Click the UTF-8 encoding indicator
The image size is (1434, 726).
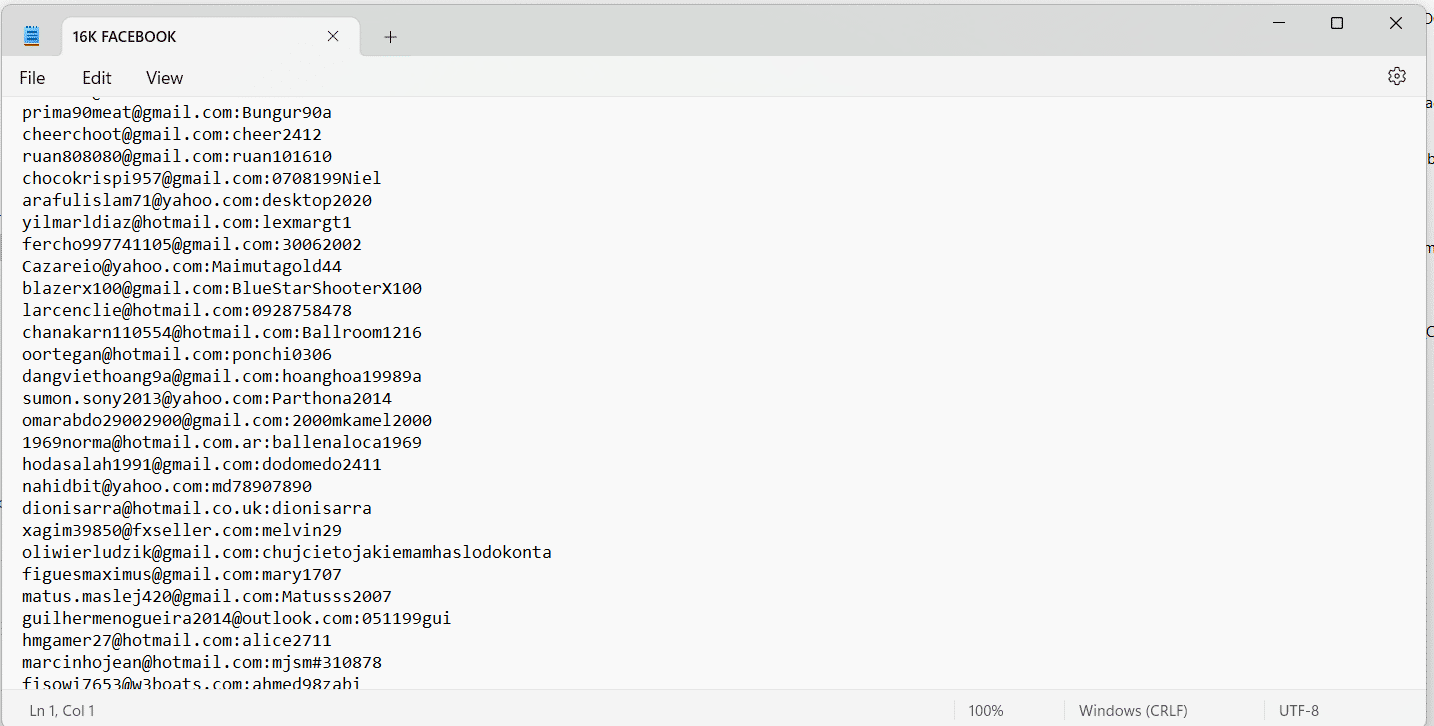click(x=1298, y=710)
